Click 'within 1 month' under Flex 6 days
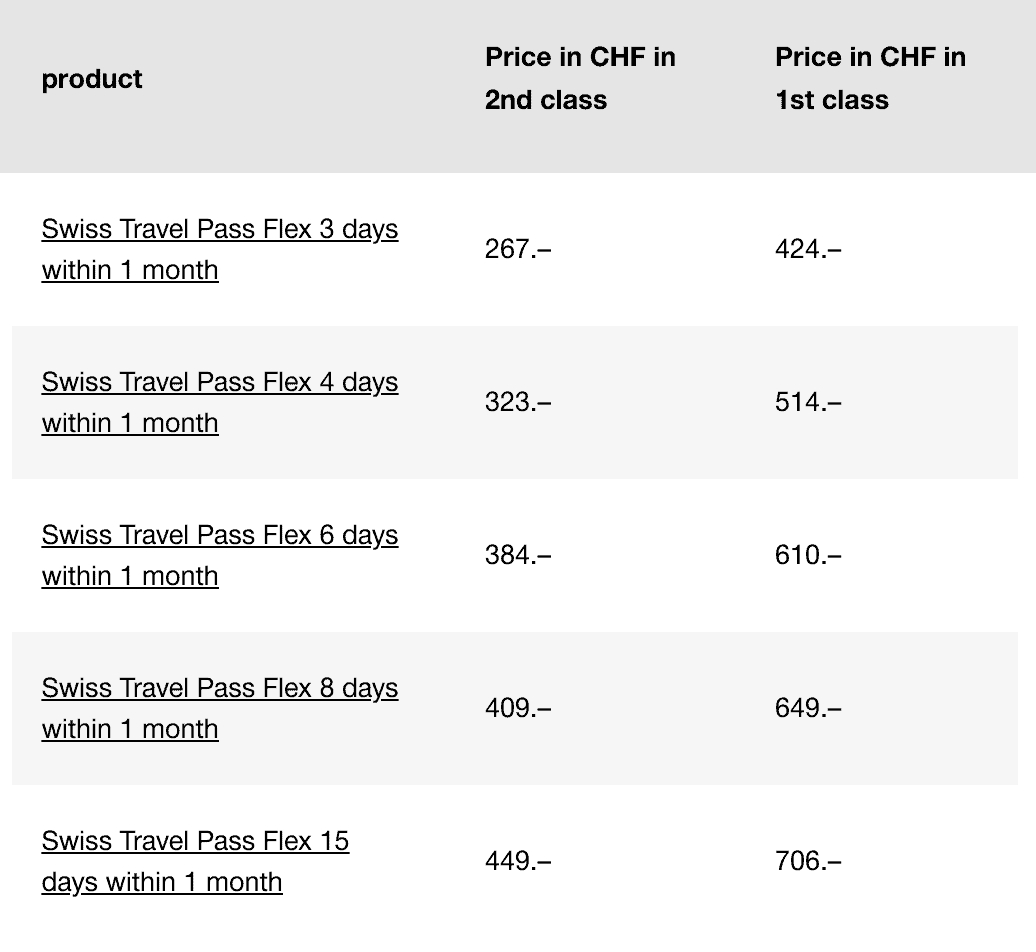1036x952 pixels. pos(130,577)
